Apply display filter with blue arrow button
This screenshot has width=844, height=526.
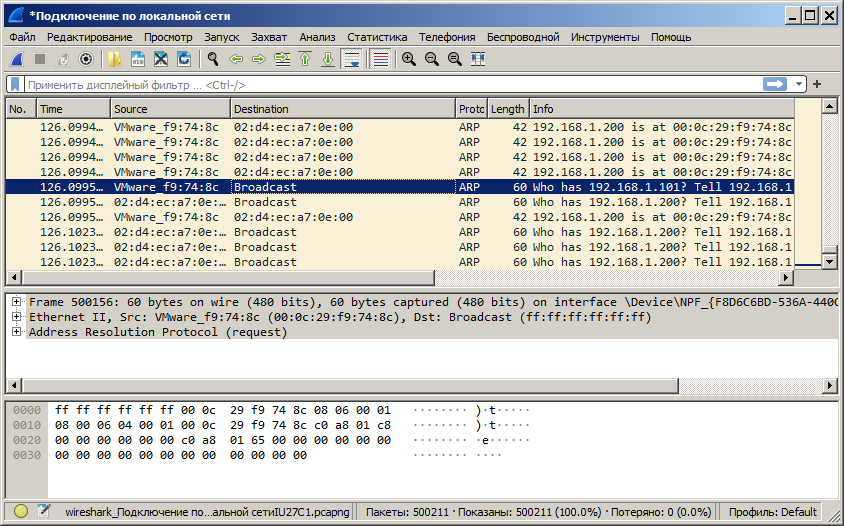click(x=775, y=85)
